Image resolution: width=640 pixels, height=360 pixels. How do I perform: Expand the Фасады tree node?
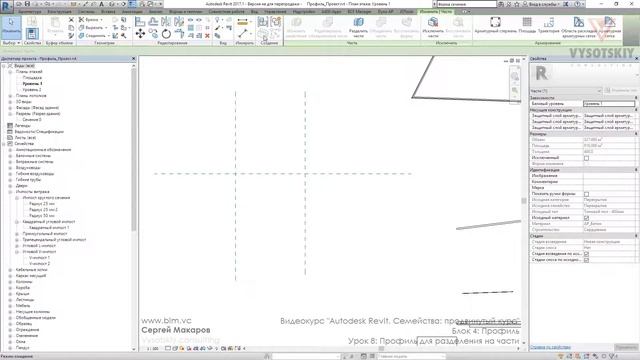[x=11, y=108]
